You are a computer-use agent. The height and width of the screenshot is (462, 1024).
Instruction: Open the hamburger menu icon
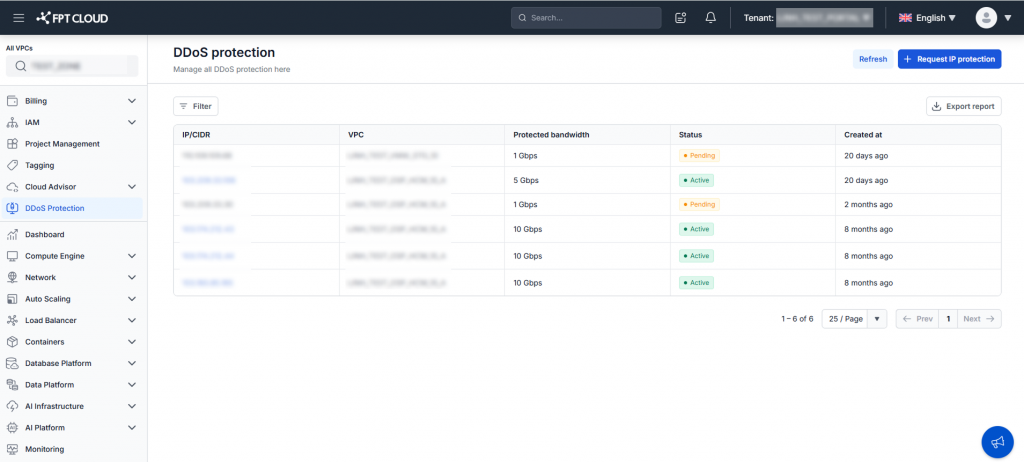(18, 17)
